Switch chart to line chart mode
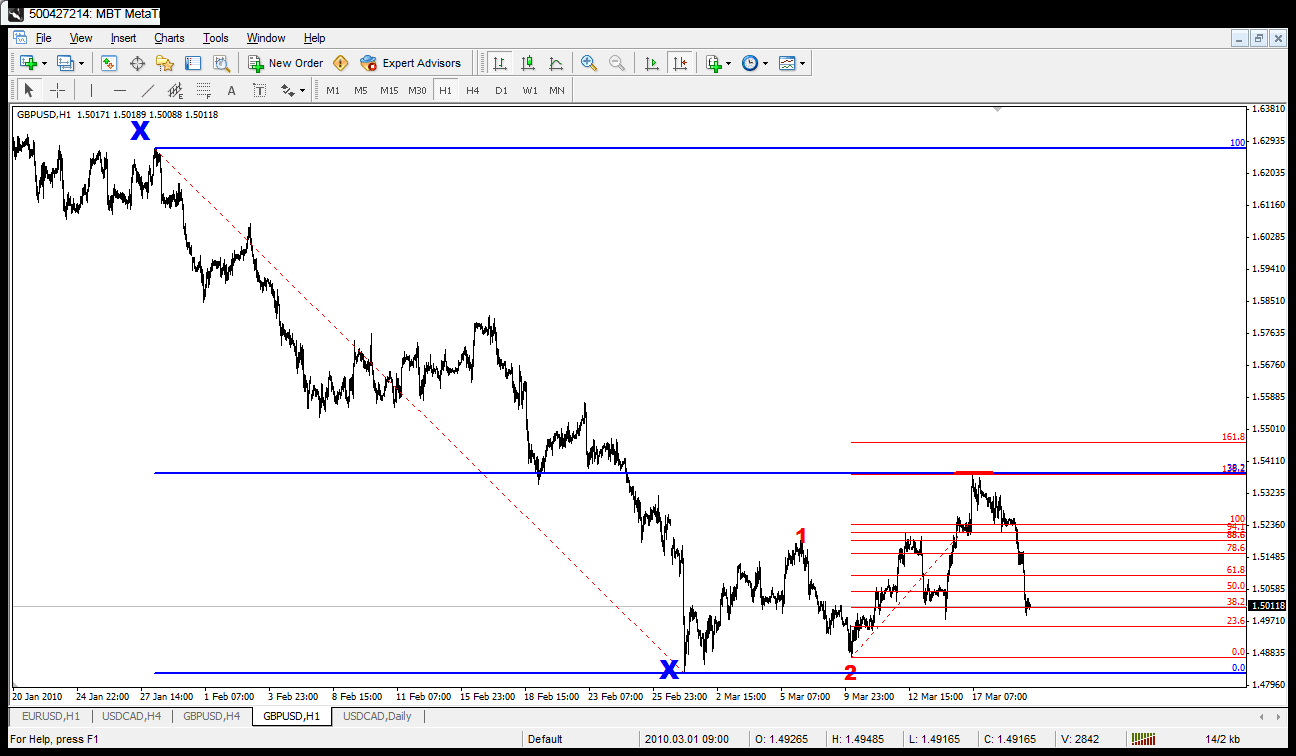This screenshot has width=1296, height=756. tap(555, 63)
